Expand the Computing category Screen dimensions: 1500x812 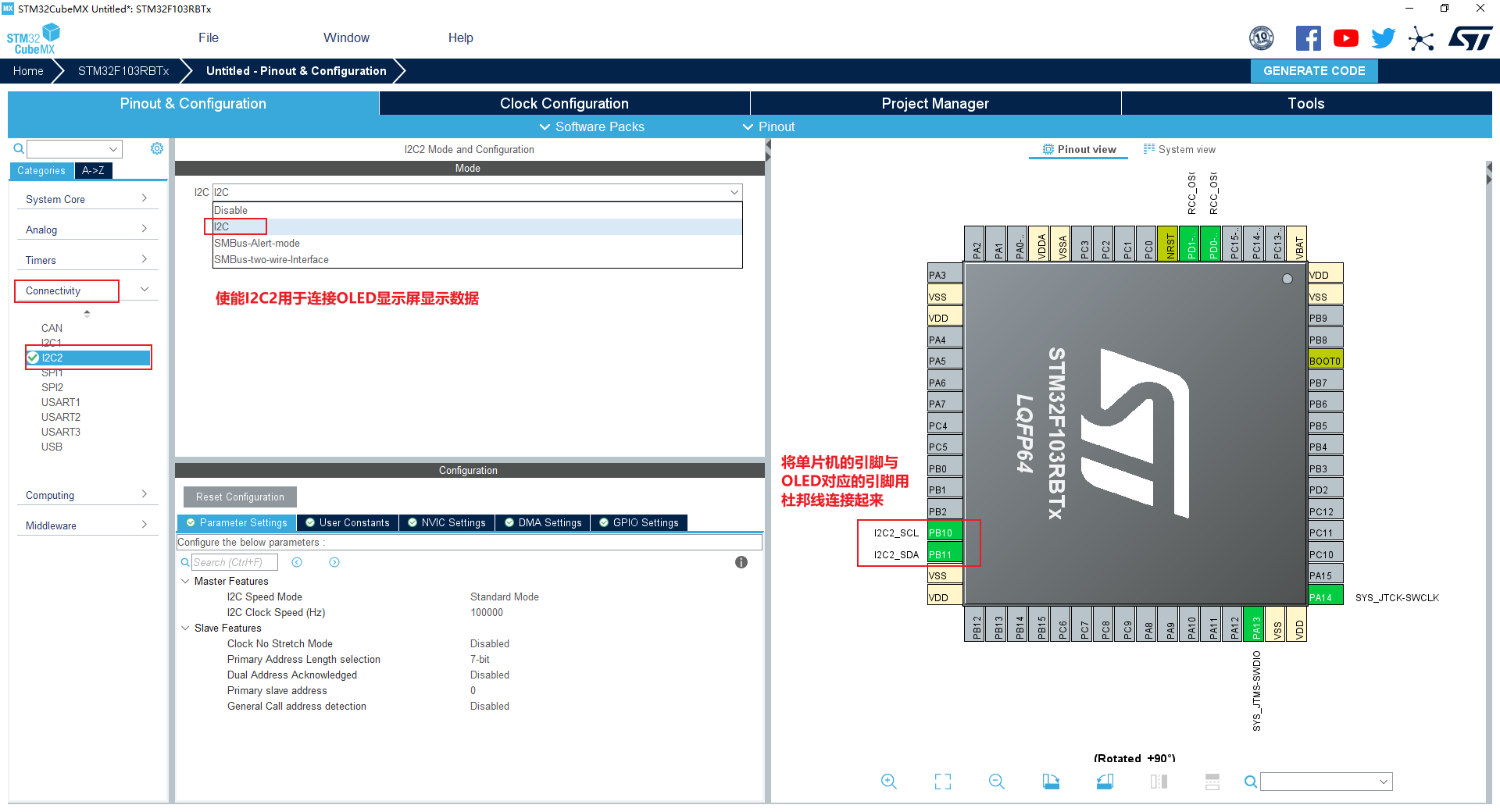point(87,495)
